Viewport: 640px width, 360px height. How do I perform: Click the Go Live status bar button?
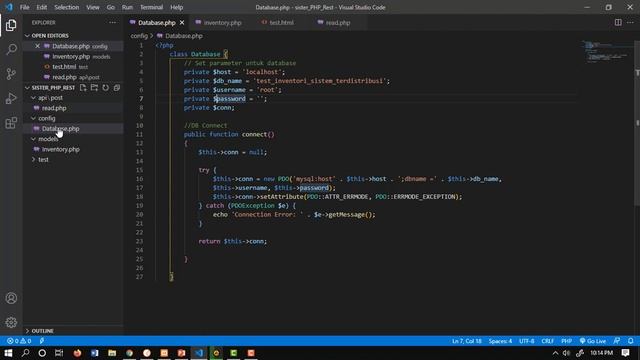pos(593,341)
